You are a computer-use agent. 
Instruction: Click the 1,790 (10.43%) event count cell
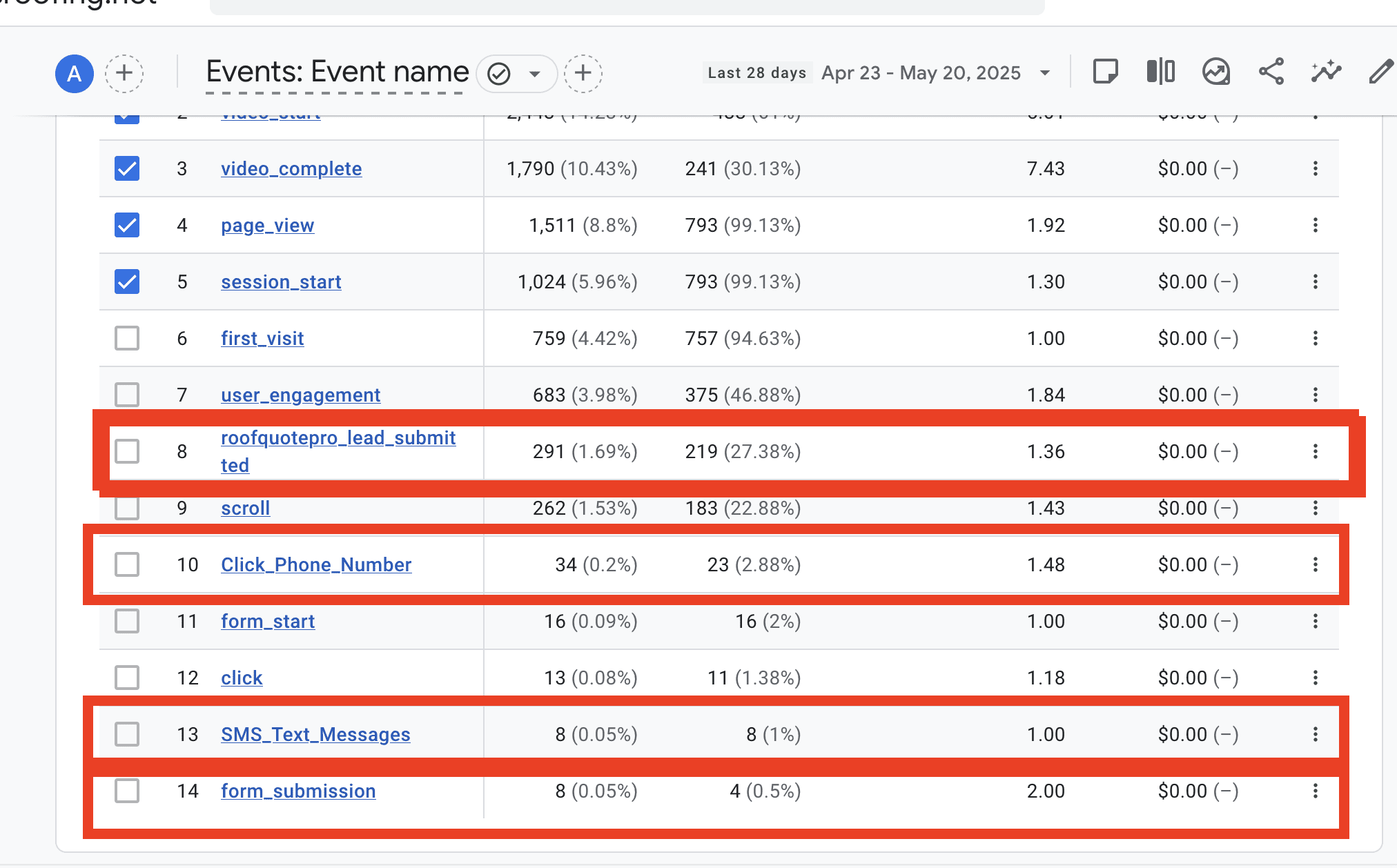tap(572, 169)
